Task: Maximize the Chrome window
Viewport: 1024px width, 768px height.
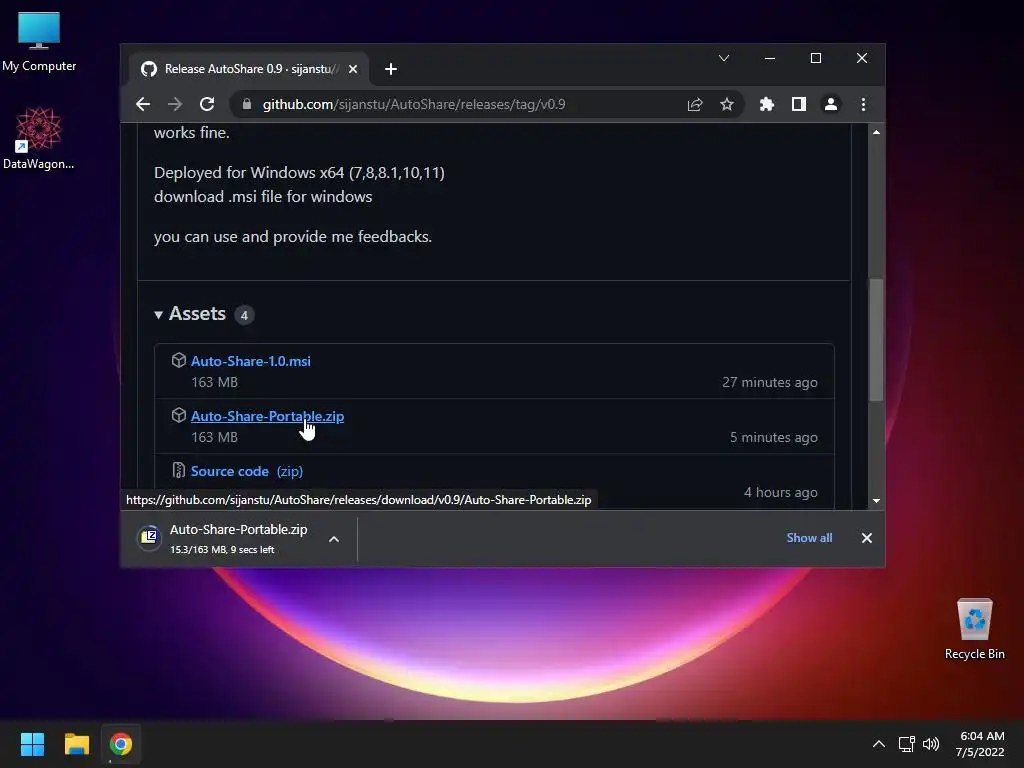Action: pyautogui.click(x=816, y=58)
